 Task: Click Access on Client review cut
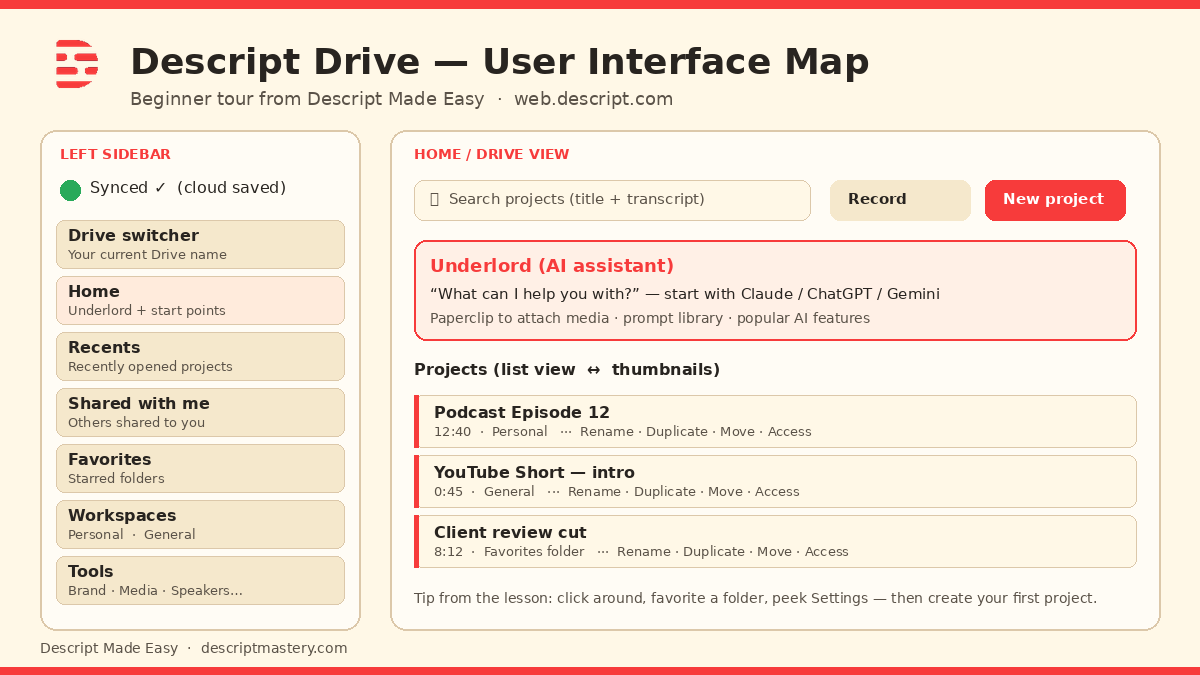pyautogui.click(x=827, y=552)
